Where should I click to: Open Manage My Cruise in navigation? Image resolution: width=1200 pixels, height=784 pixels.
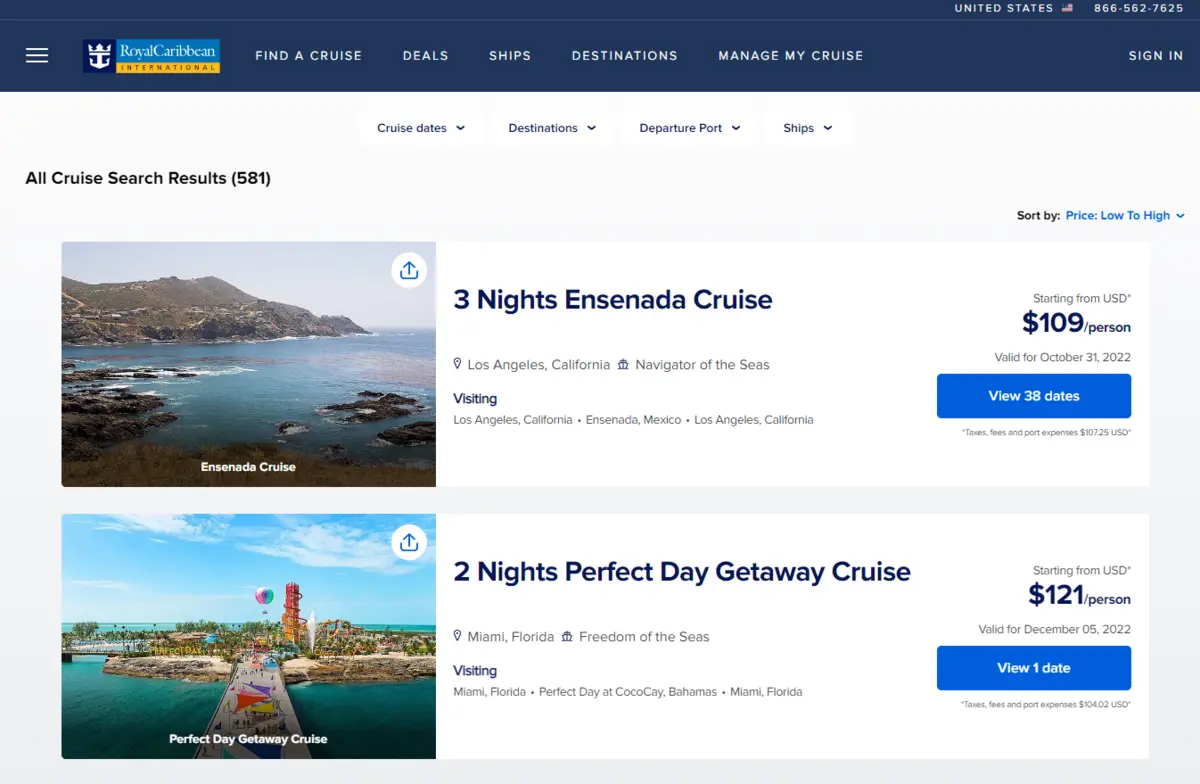click(x=790, y=56)
